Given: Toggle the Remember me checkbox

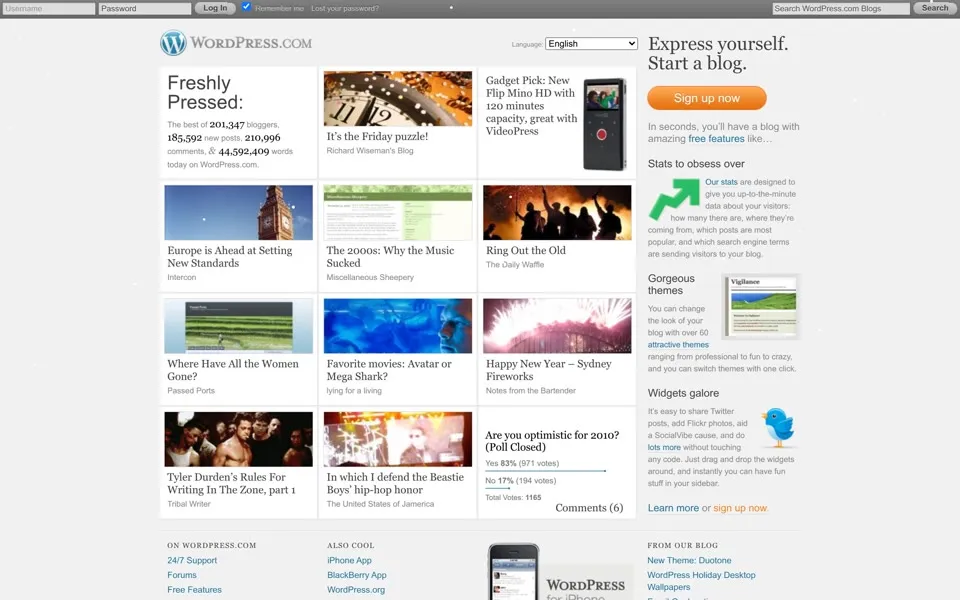Looking at the screenshot, I should 246,7.
